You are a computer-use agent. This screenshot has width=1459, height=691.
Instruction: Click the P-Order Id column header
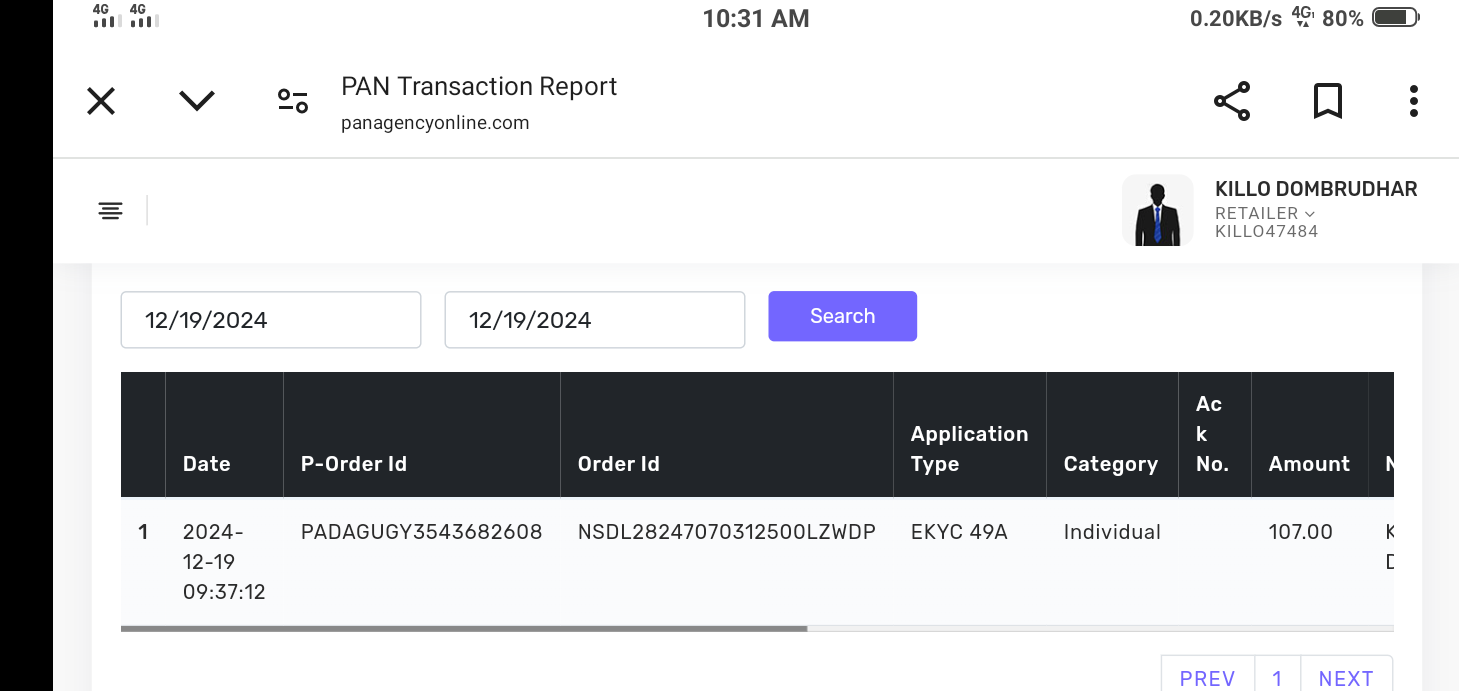(x=354, y=464)
